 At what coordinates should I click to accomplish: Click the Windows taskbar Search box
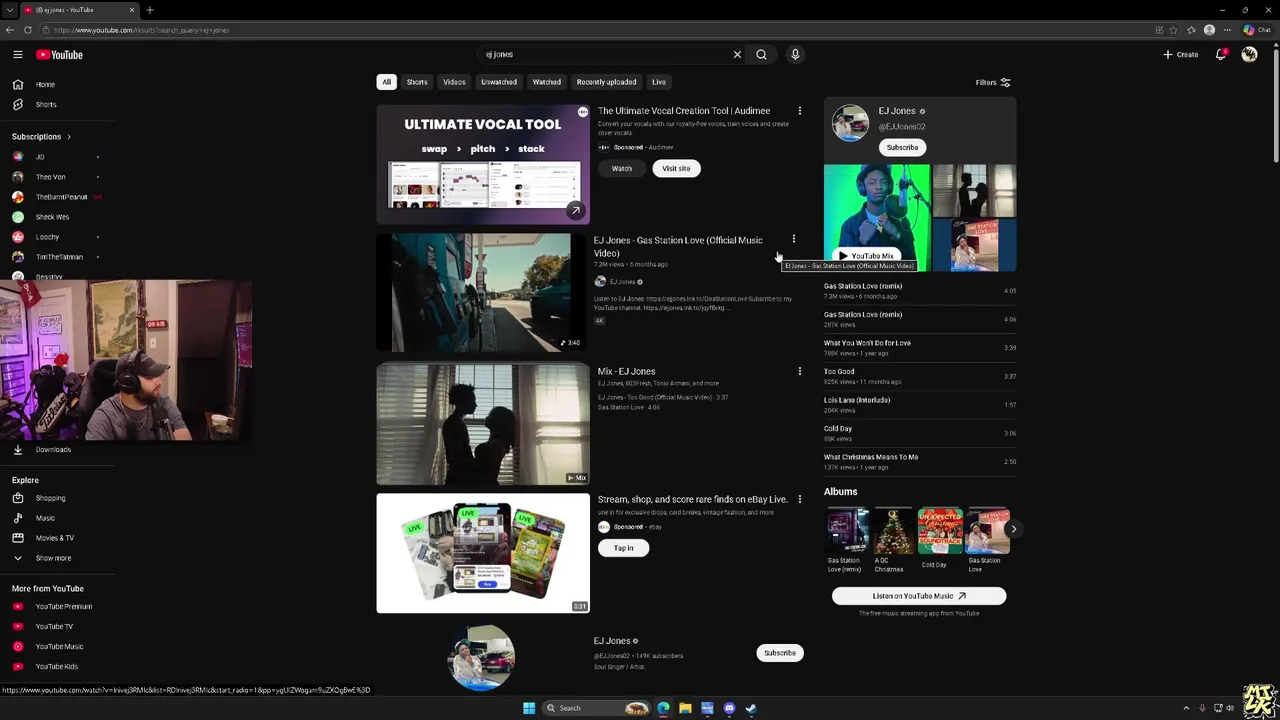coord(596,708)
